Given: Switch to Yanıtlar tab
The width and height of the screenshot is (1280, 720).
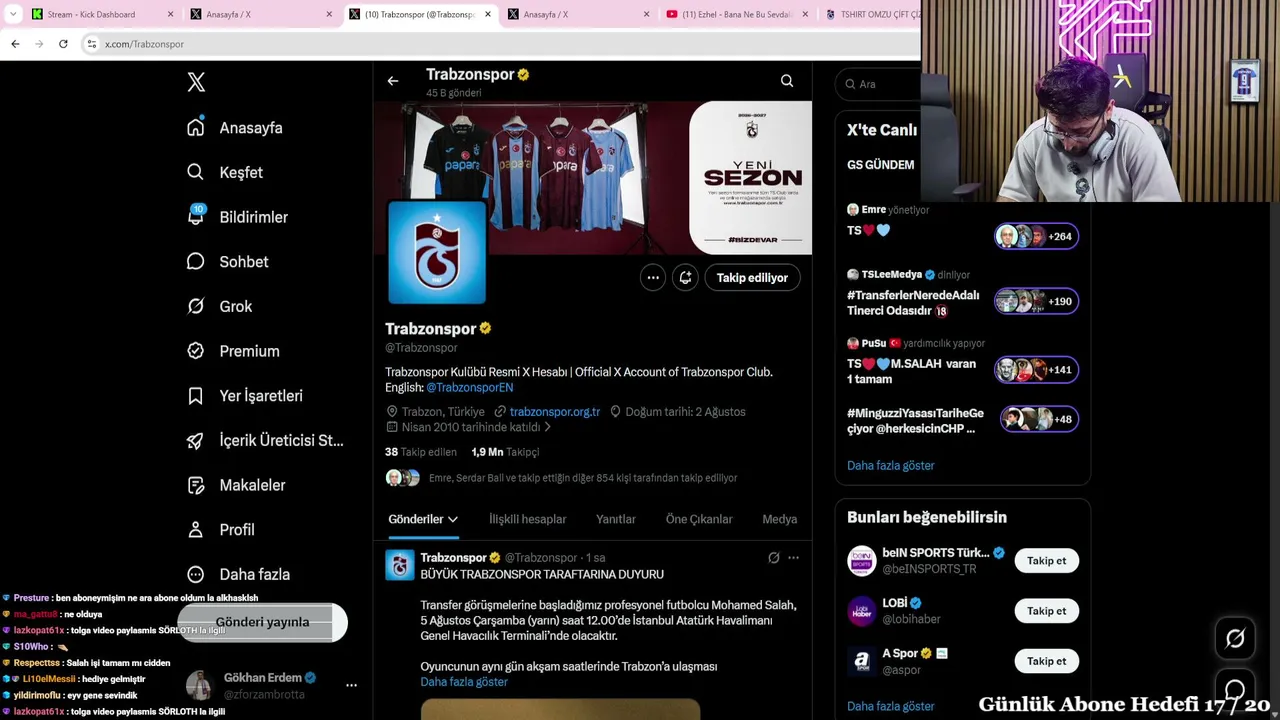Looking at the screenshot, I should pos(616,519).
